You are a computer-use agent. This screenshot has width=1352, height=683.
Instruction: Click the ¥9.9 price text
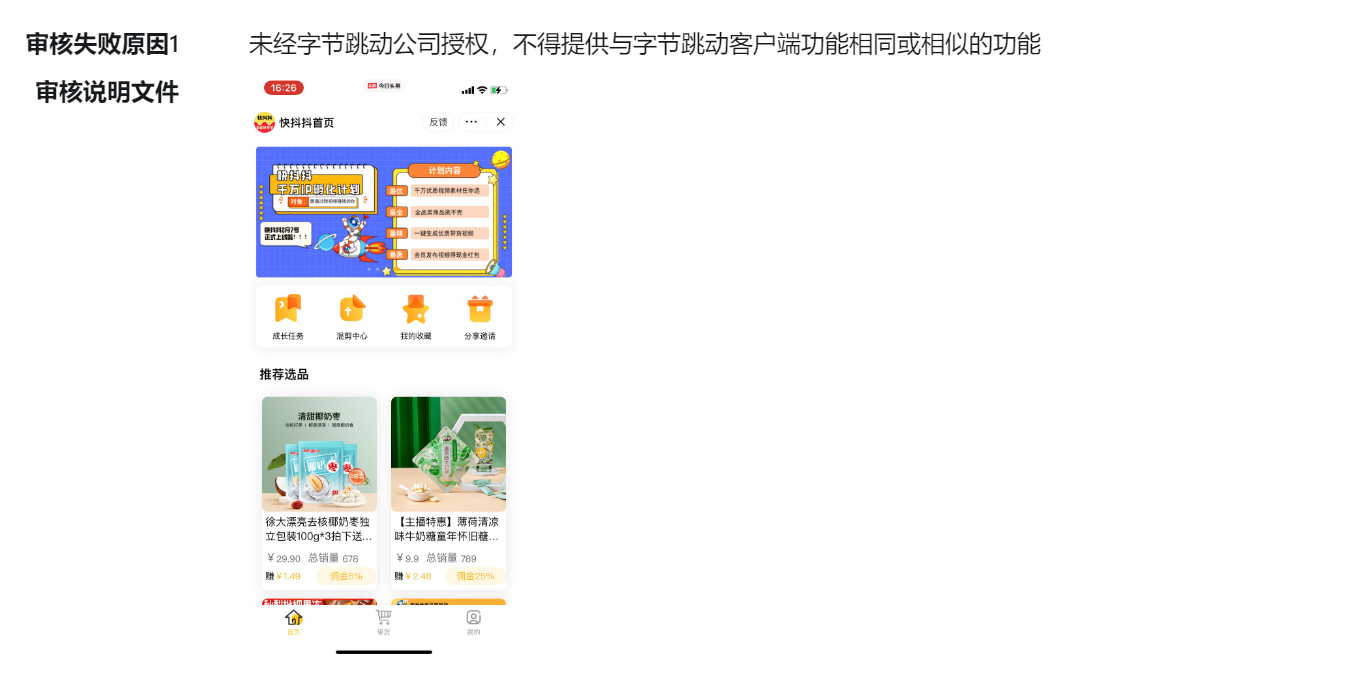click(407, 559)
